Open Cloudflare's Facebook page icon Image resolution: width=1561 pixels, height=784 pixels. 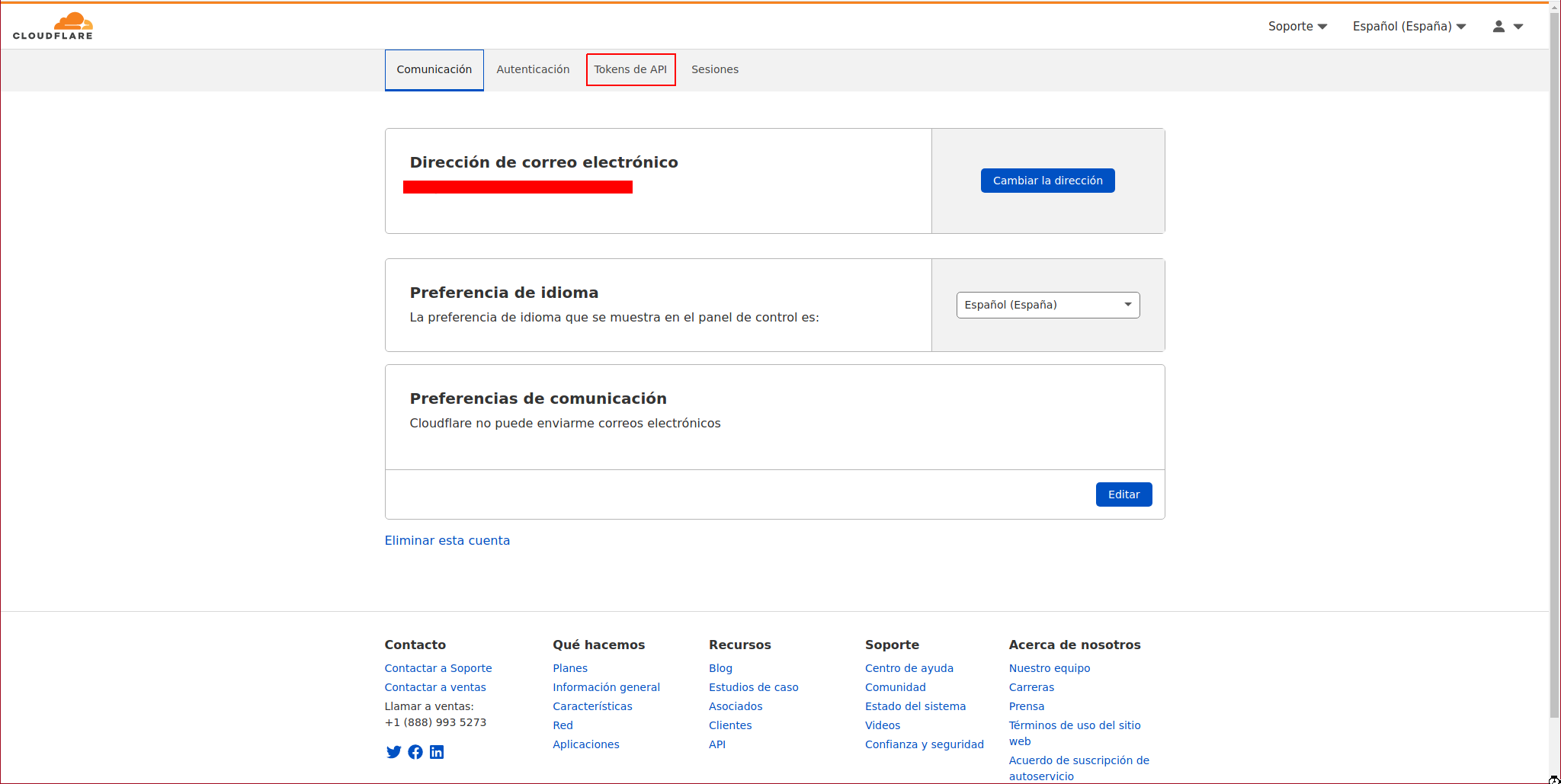(x=415, y=752)
